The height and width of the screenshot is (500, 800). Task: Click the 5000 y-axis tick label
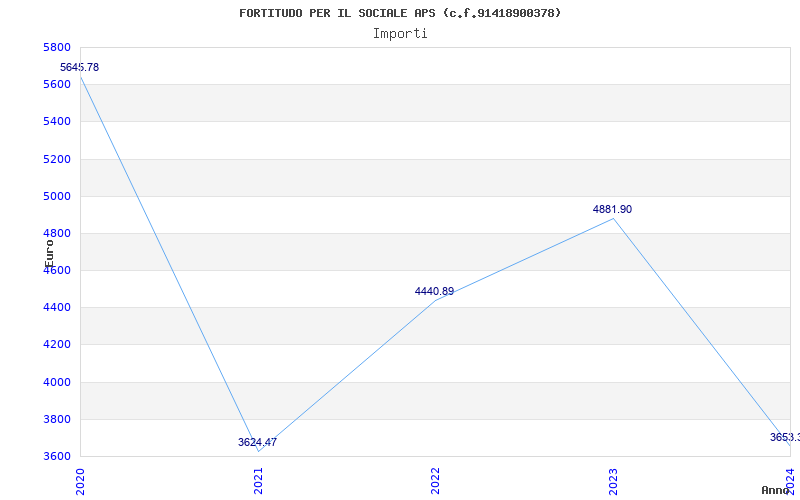point(57,196)
